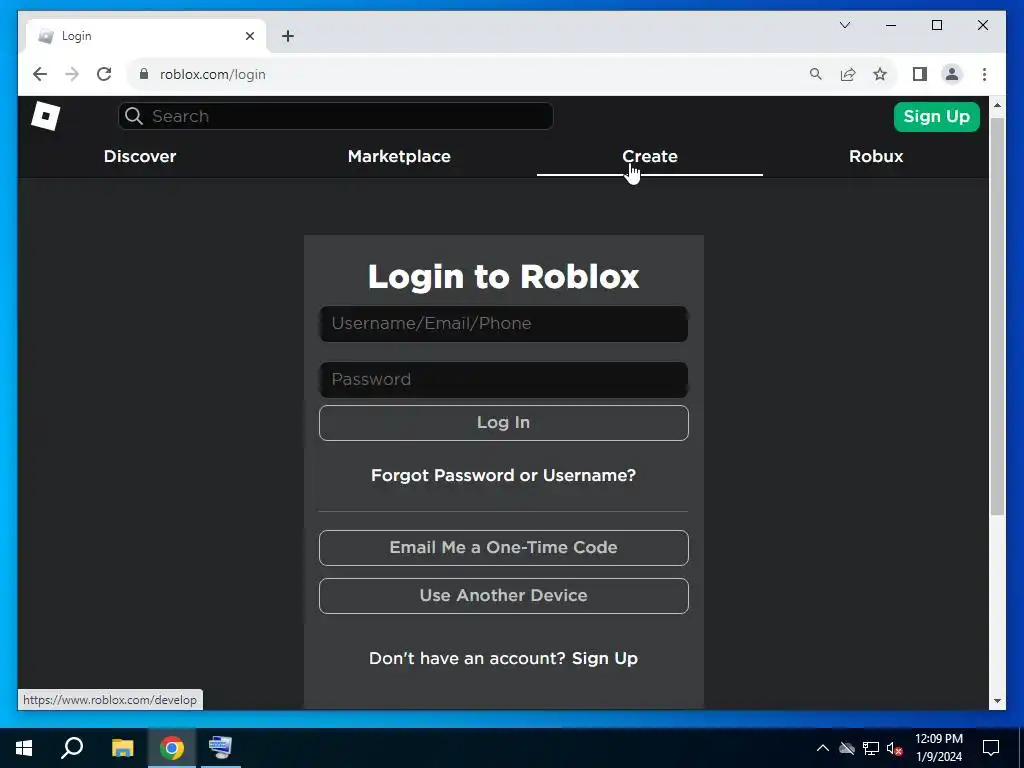Open the remote desktop taskbar app

pos(220,747)
